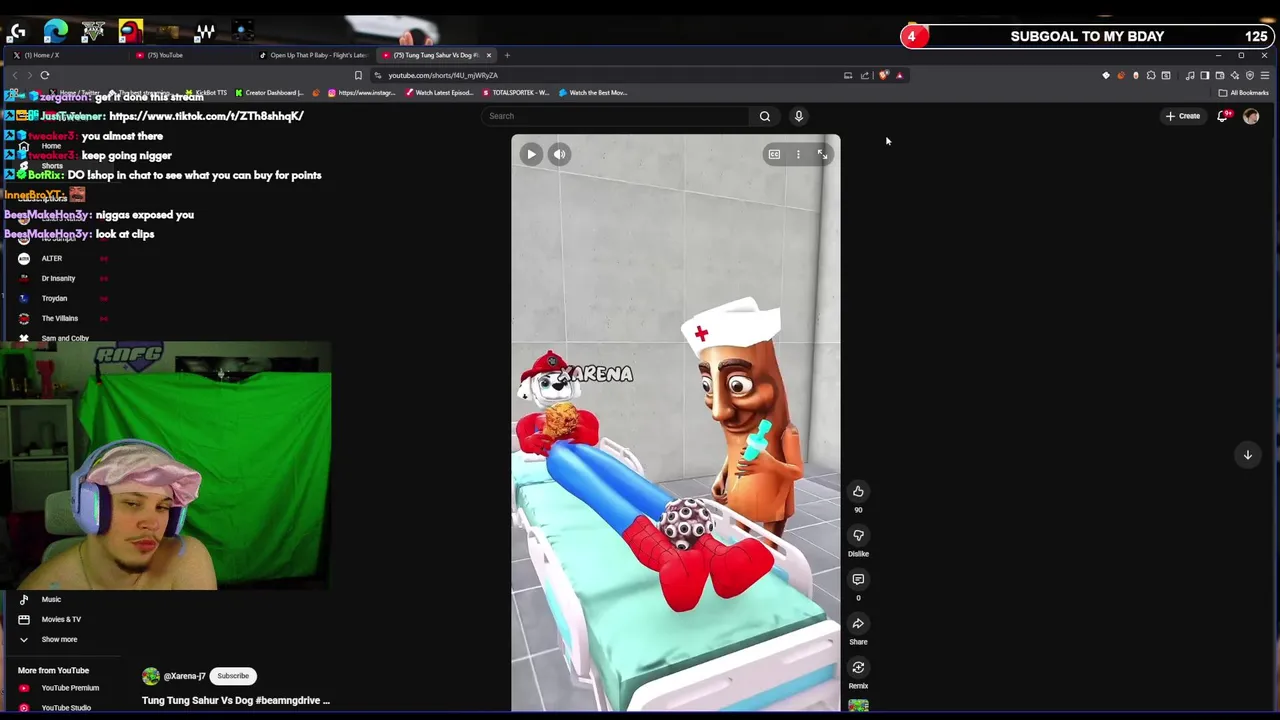Viewport: 1280px width, 720px height.
Task: Open browser main hamburger menu
Action: click(x=1264, y=75)
